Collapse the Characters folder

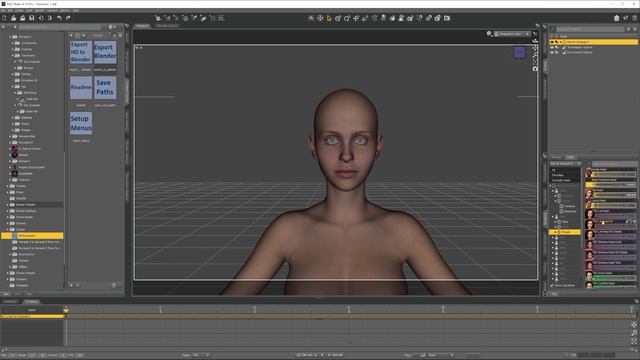tap(13, 56)
